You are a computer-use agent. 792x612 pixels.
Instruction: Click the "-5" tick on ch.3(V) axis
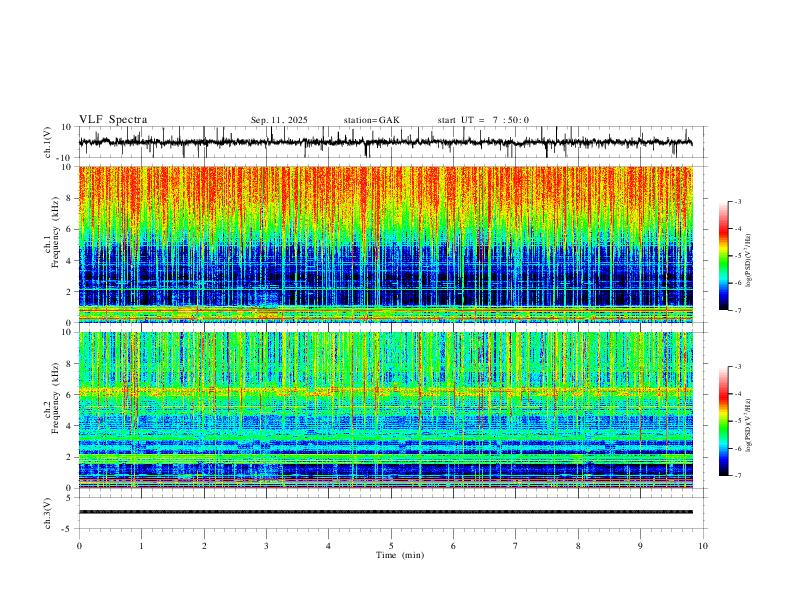tap(68, 529)
